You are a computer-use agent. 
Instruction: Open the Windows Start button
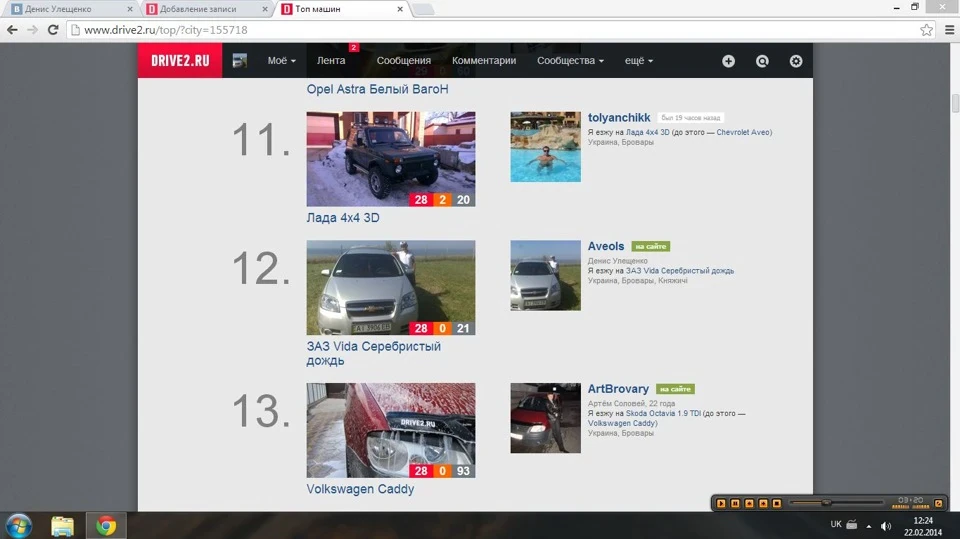pyautogui.click(x=18, y=526)
